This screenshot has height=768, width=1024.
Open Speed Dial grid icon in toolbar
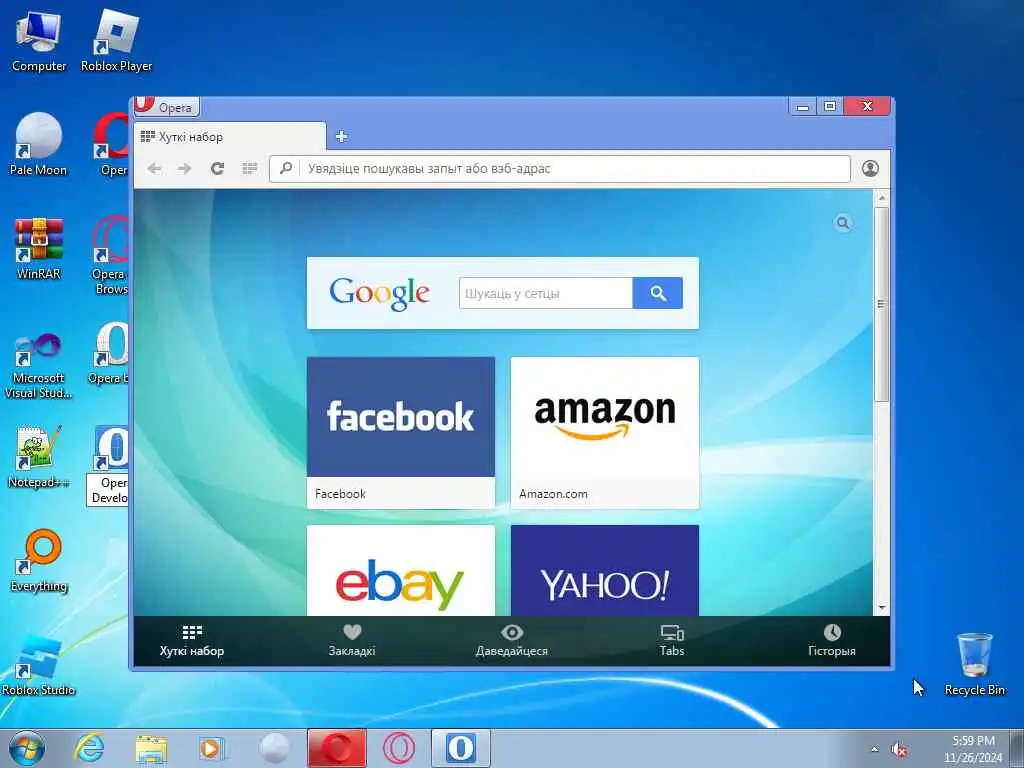pyautogui.click(x=249, y=168)
